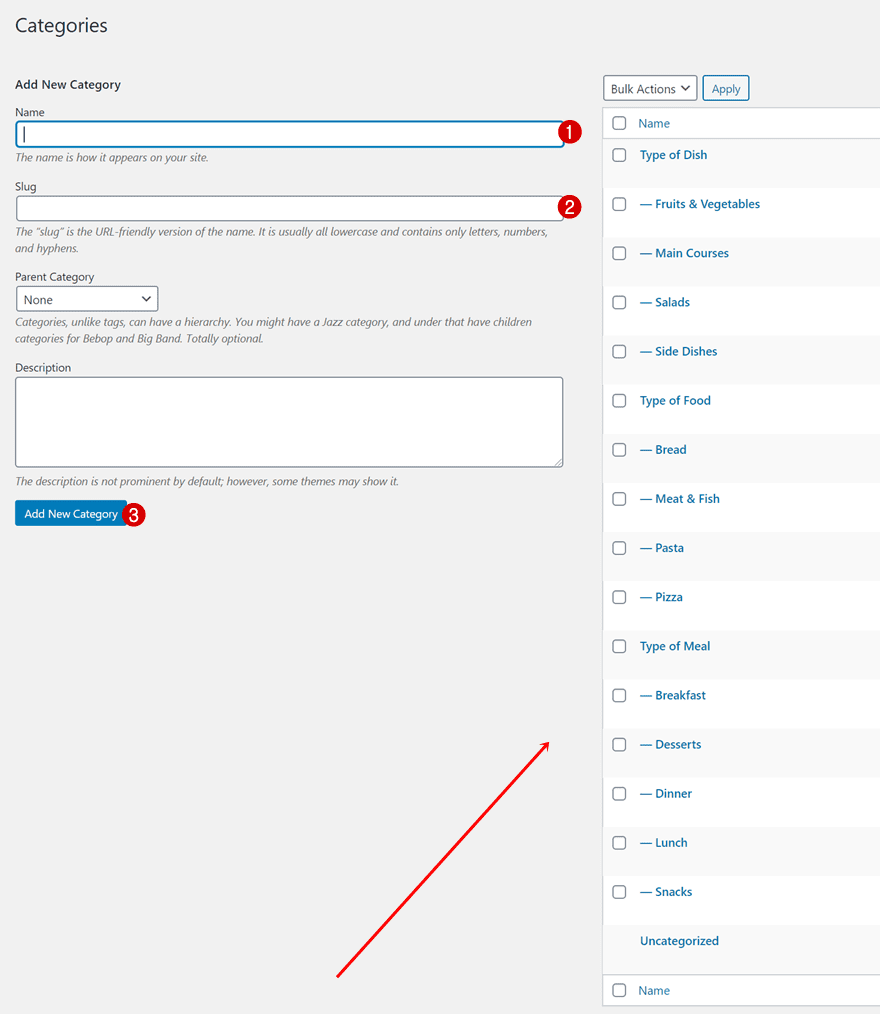The image size is (880, 1014).
Task: Check the Salads category checkbox
Action: 619,302
